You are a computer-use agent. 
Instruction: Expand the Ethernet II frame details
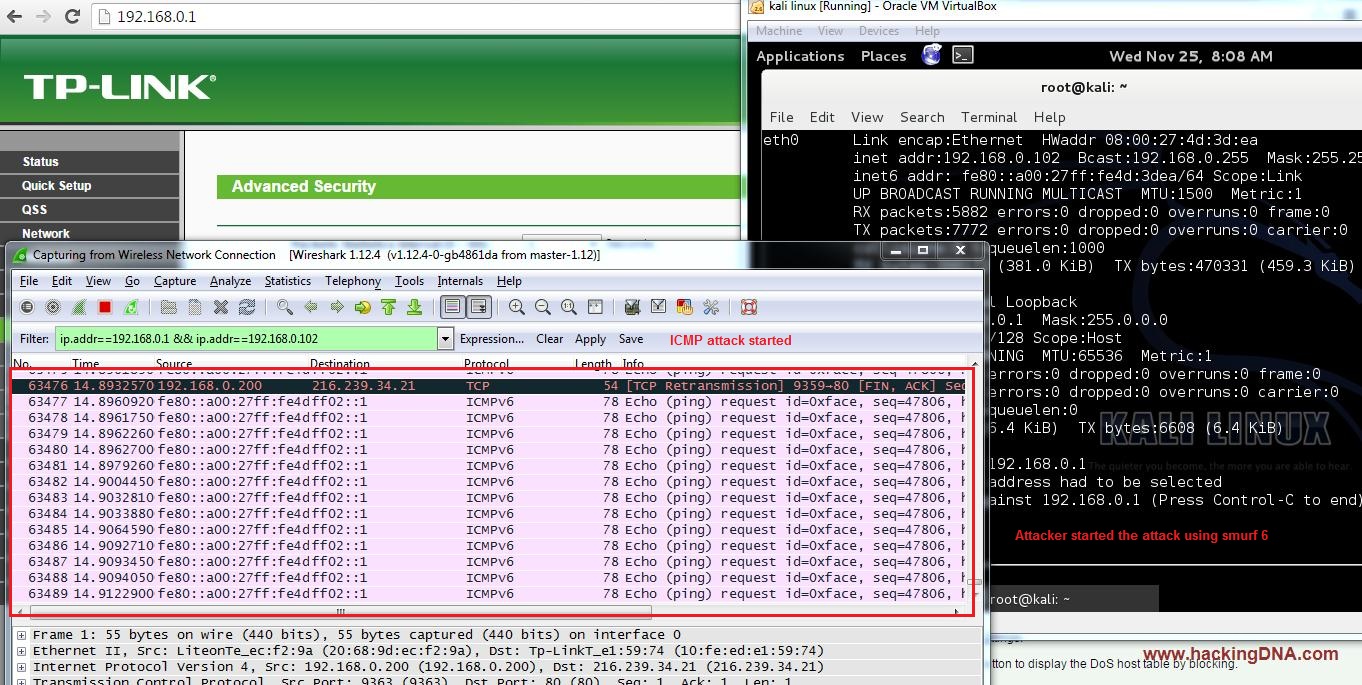19,650
